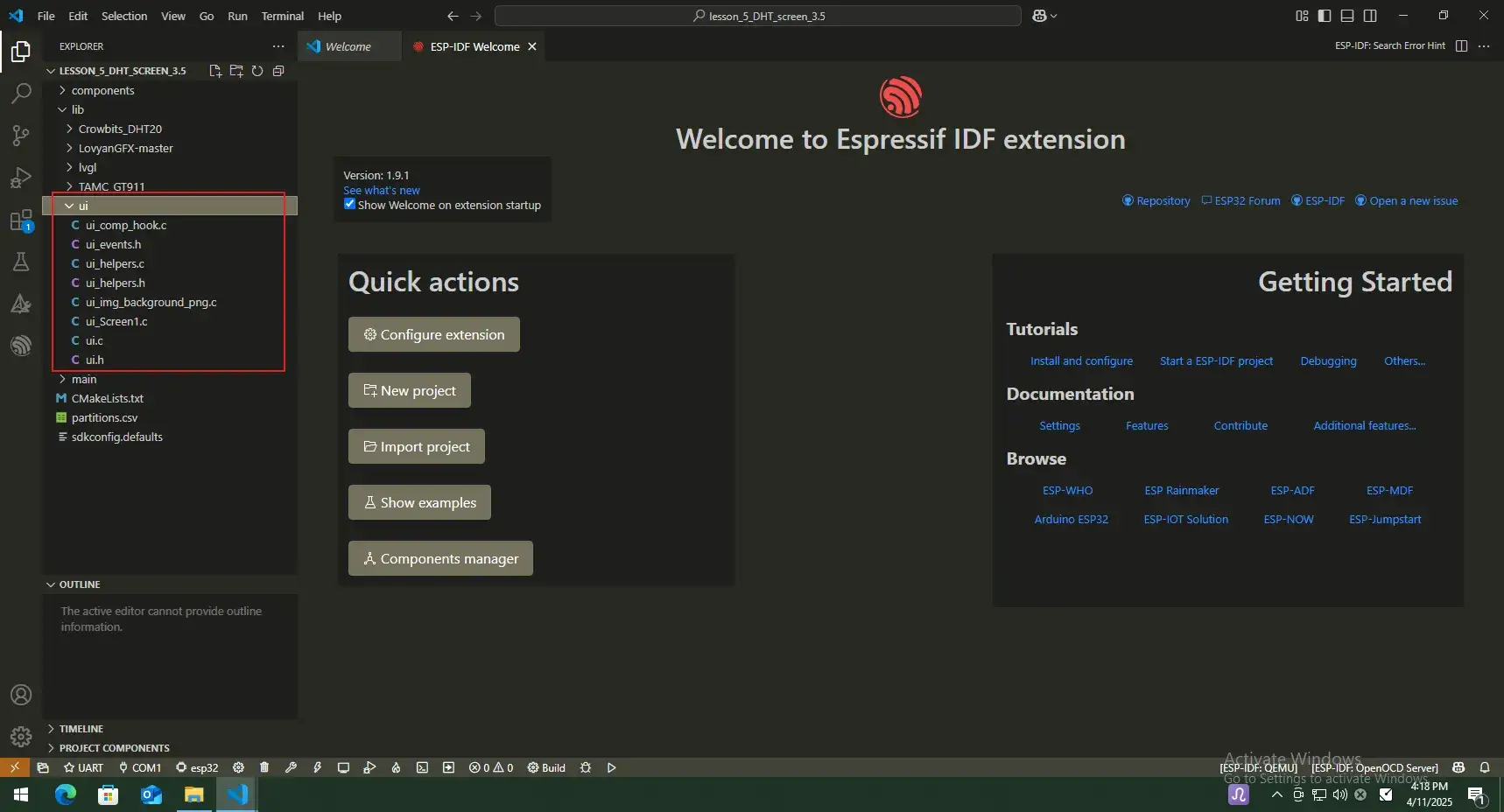
Task: Click the build, flash and monitor flame icon
Action: pos(396,767)
